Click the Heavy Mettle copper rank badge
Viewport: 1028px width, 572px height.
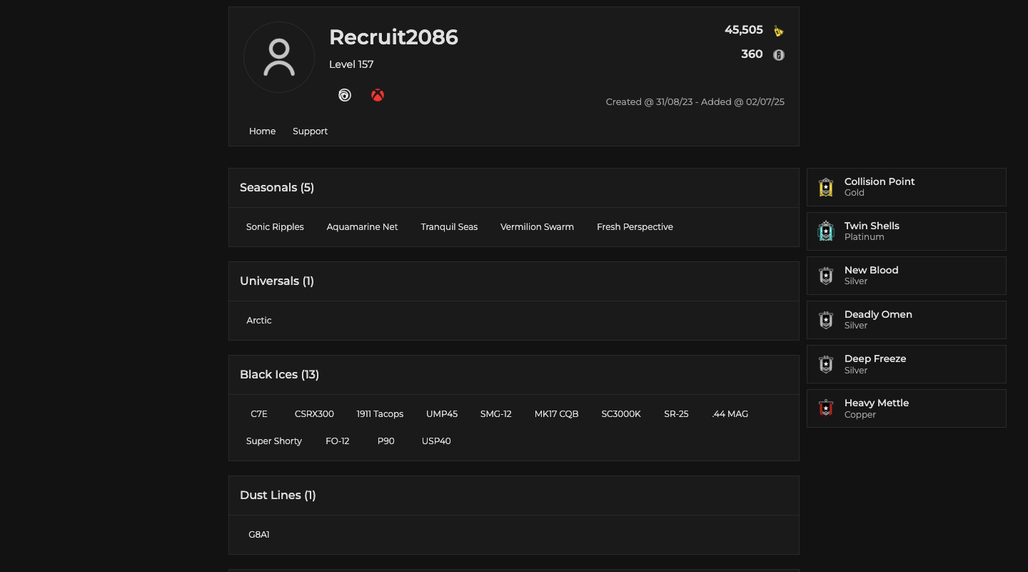tap(826, 409)
